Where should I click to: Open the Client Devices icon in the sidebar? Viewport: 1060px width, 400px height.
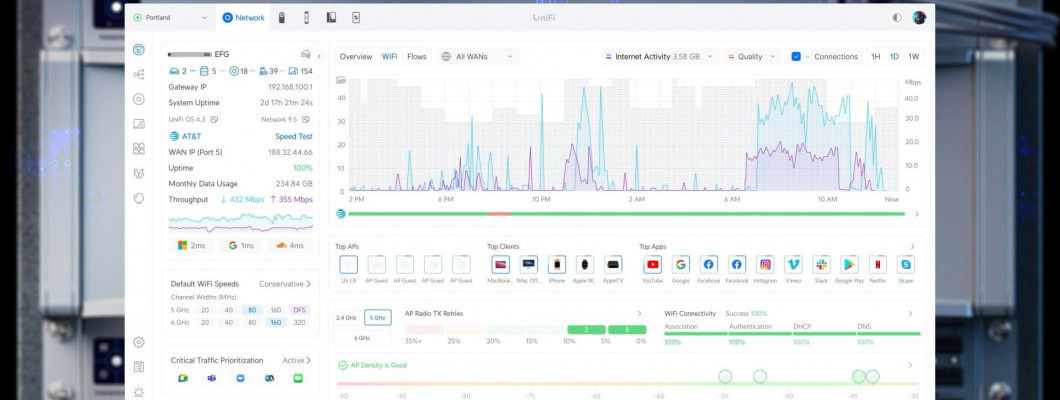[139, 124]
